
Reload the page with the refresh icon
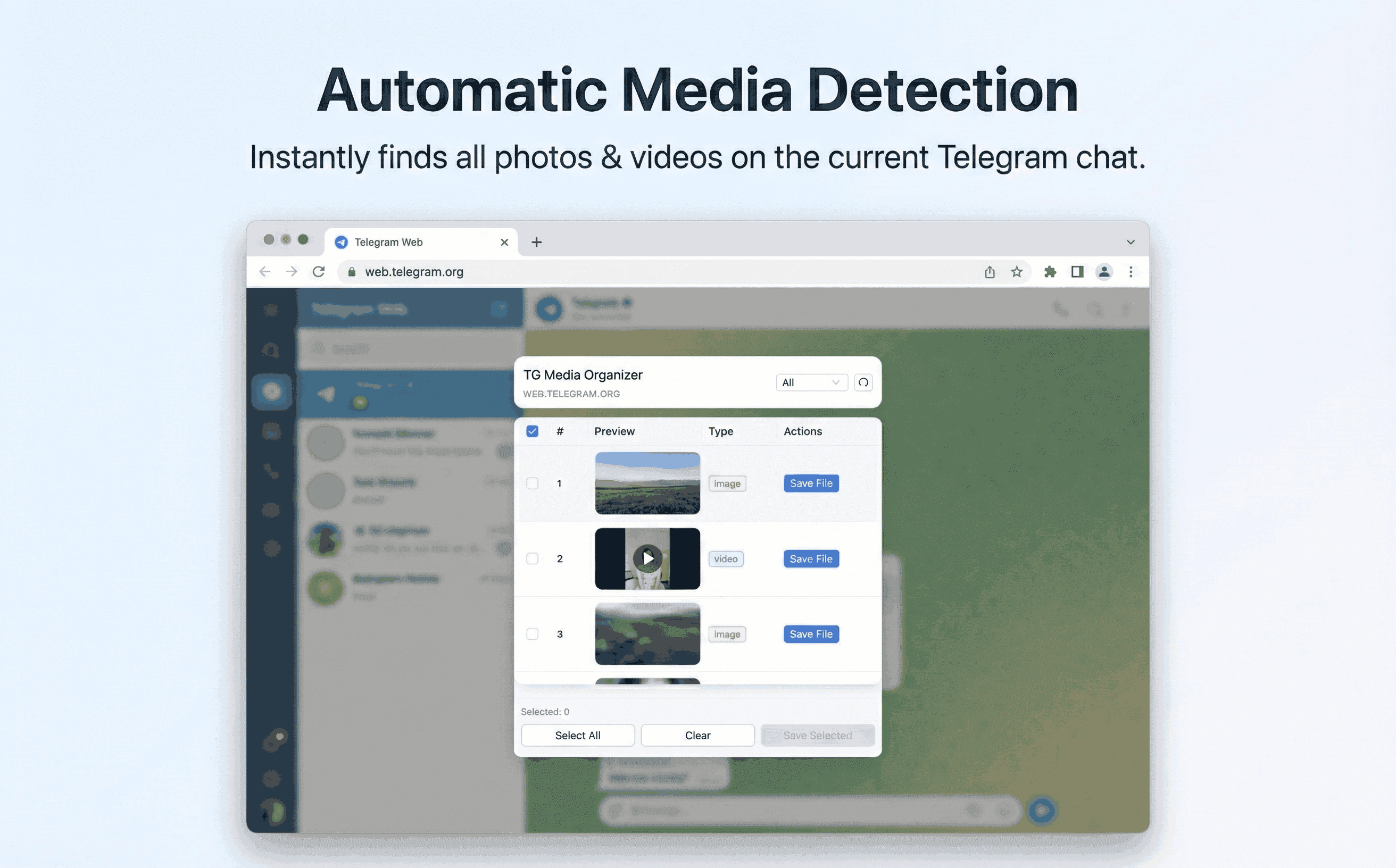(319, 272)
